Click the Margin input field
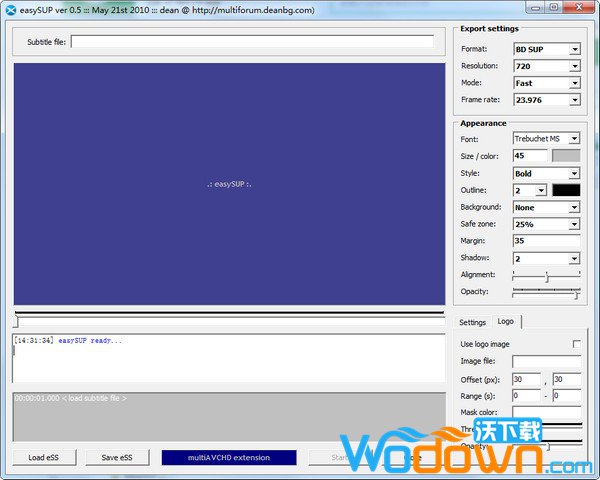This screenshot has width=600, height=480. (x=546, y=241)
